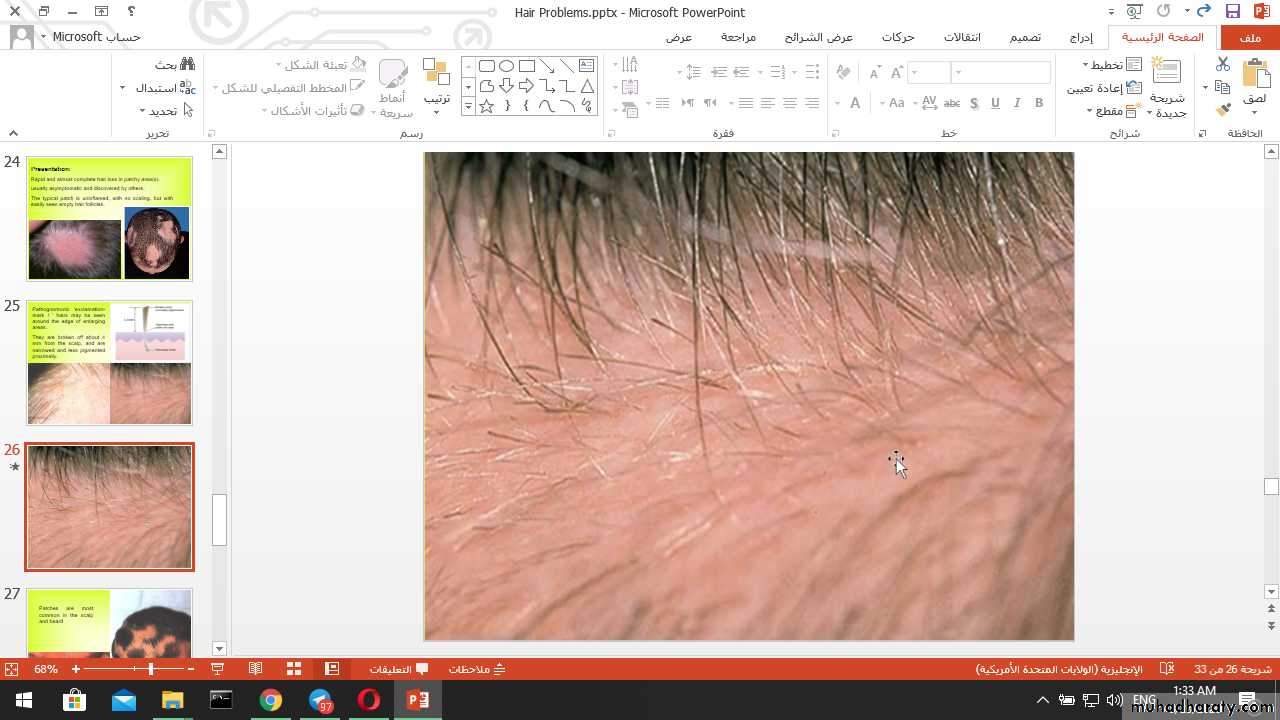Choose the star shape in shapes gallery
1280x720 pixels.
point(487,106)
